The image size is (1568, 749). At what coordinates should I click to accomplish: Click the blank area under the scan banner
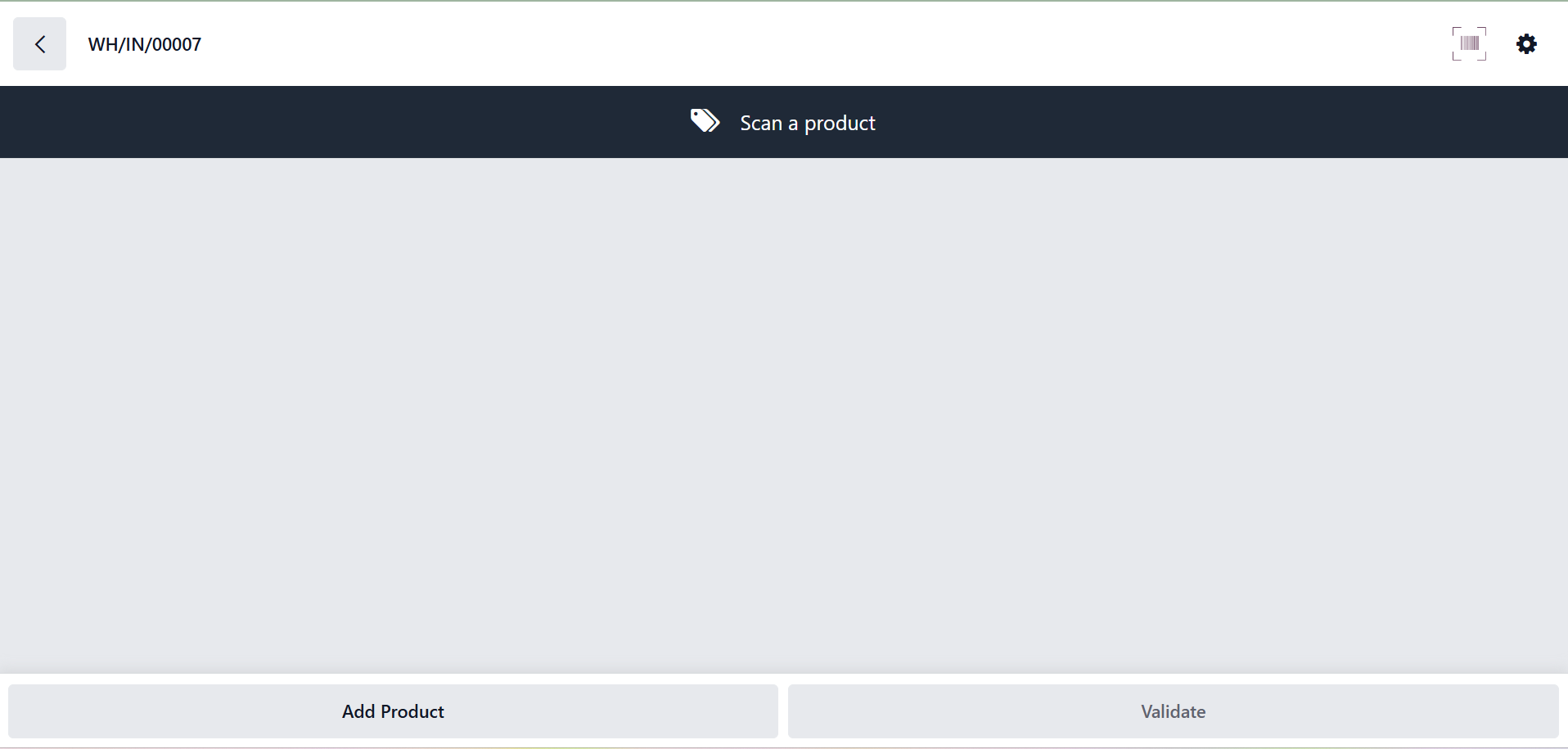coord(784,327)
